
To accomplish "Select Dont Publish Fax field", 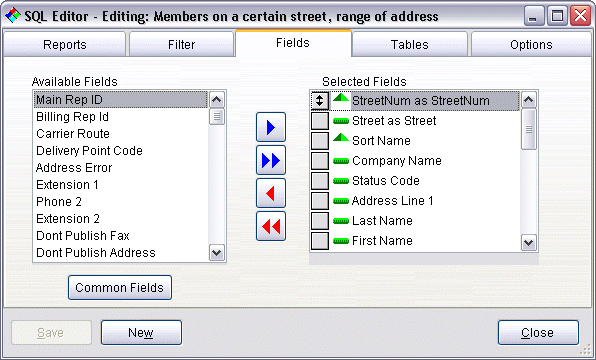I will pyautogui.click(x=120, y=236).
